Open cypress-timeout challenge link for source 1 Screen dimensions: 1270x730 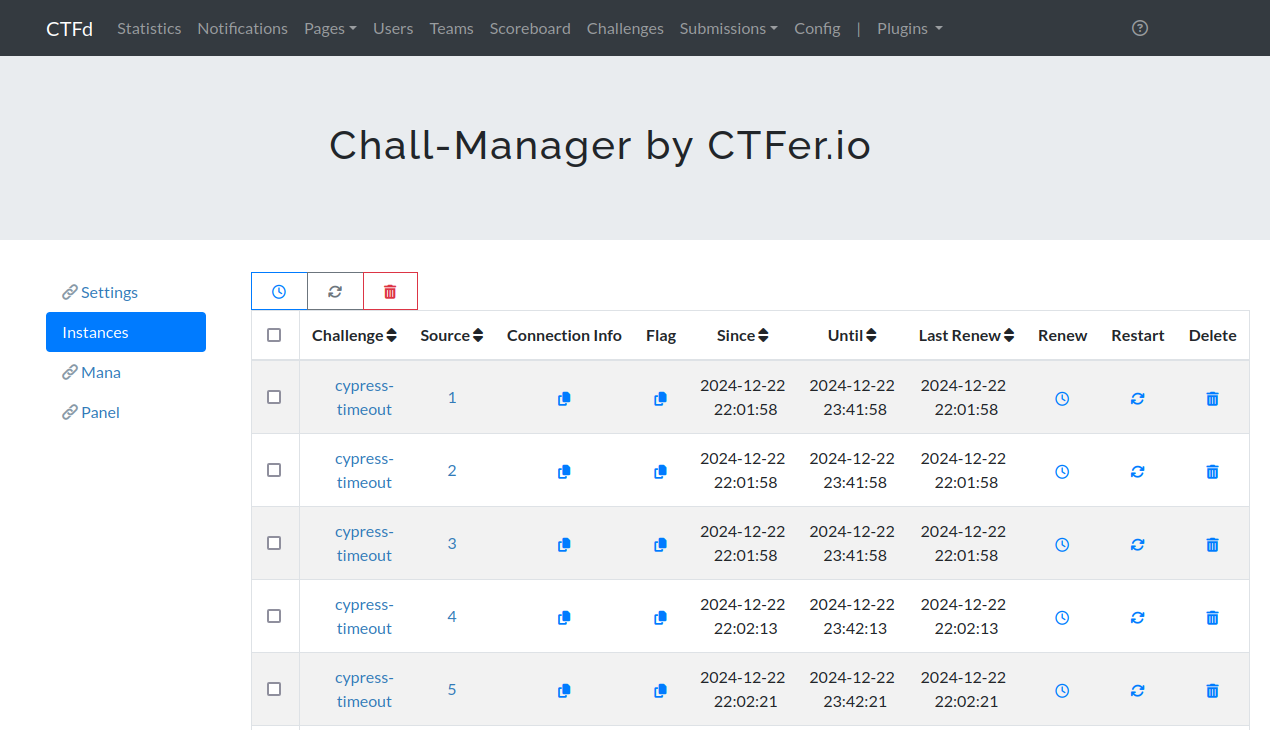point(364,397)
